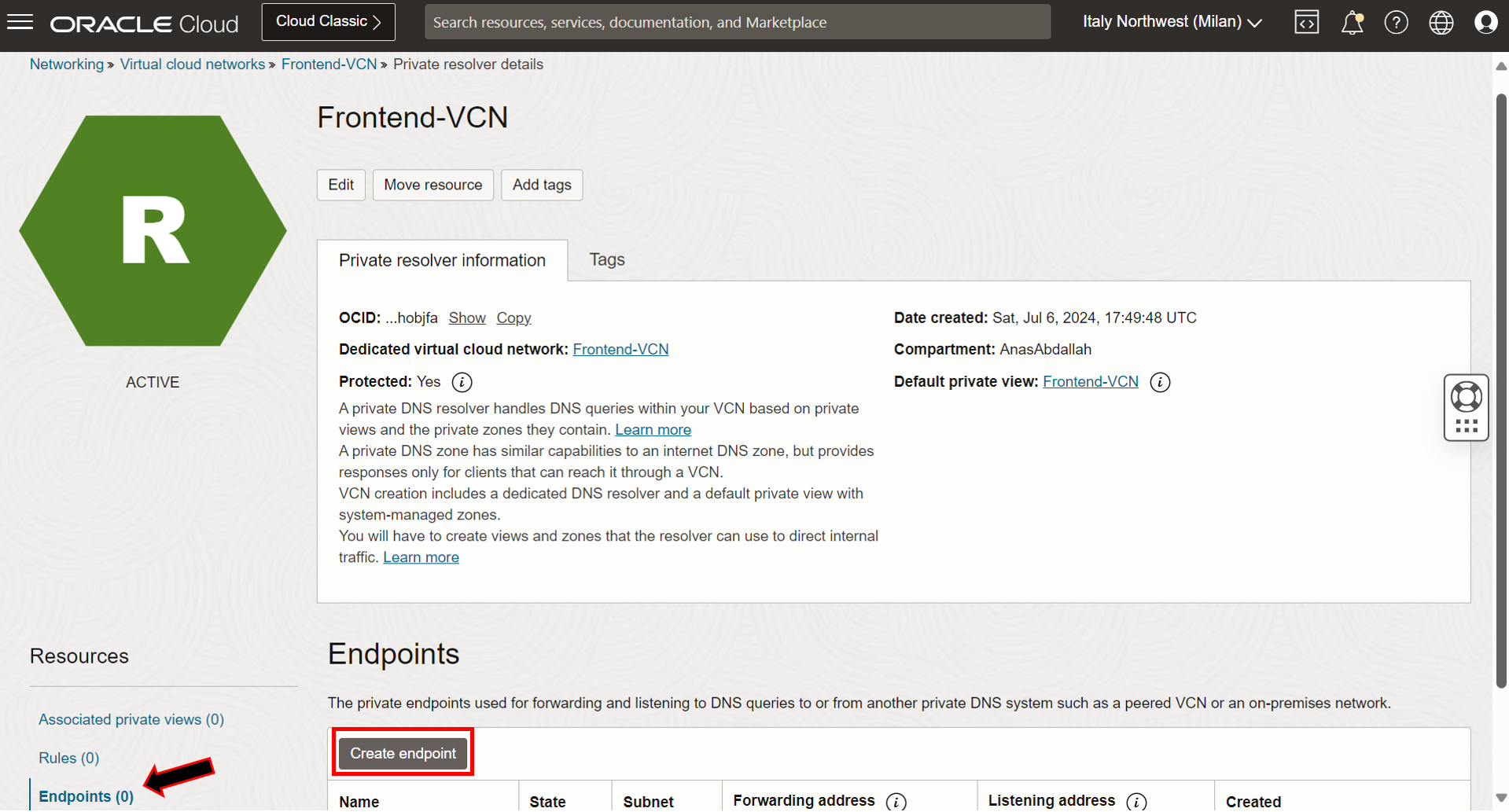Viewport: 1509px width, 812px height.
Task: Open the hamburger navigation menu
Action: pos(20,22)
